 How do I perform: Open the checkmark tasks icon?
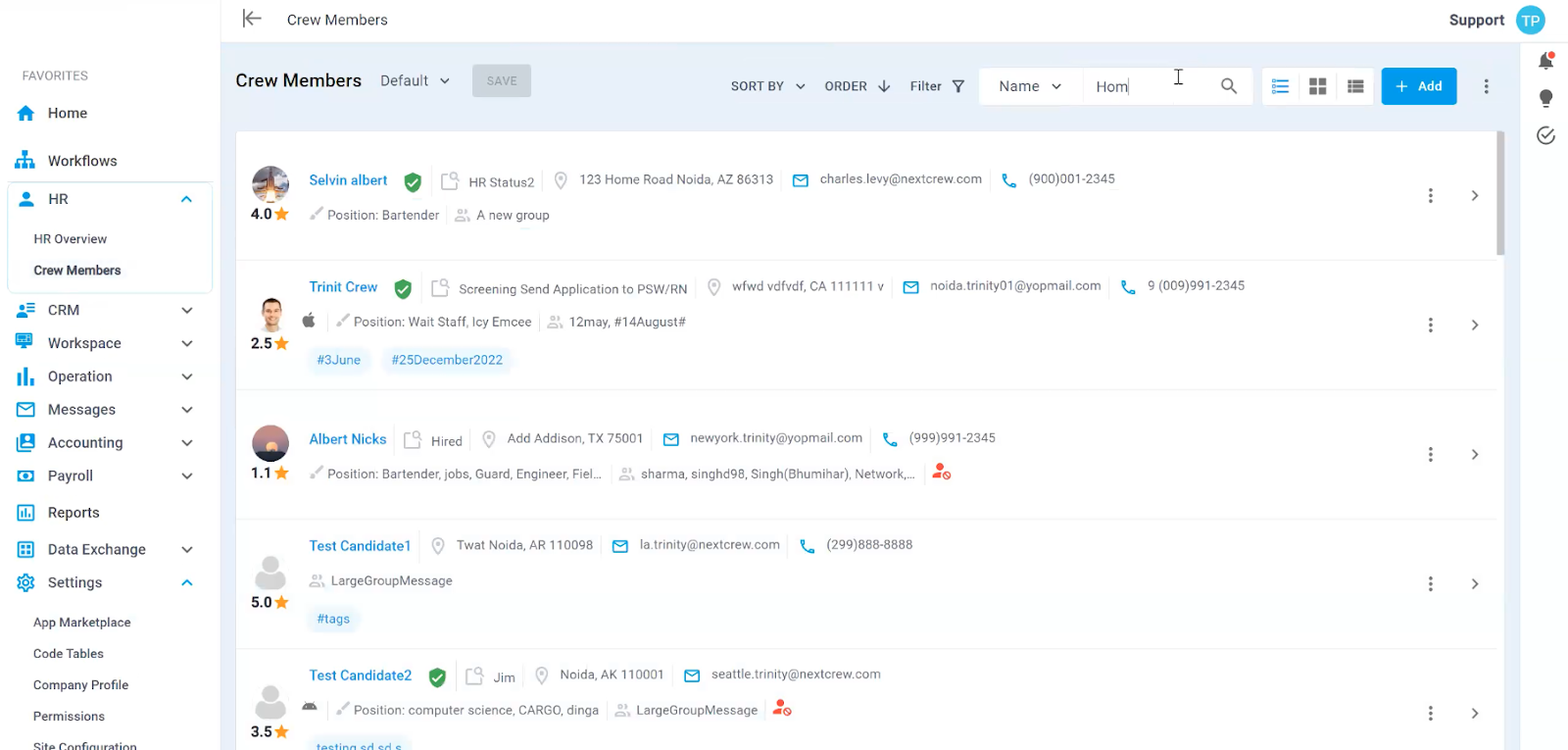click(1545, 135)
